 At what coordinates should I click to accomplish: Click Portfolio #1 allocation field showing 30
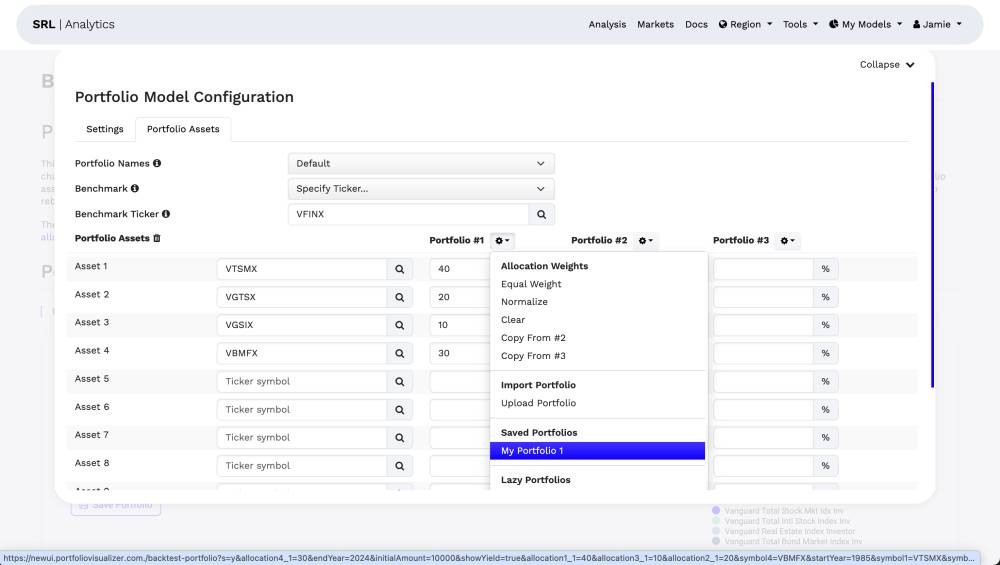(x=460, y=353)
